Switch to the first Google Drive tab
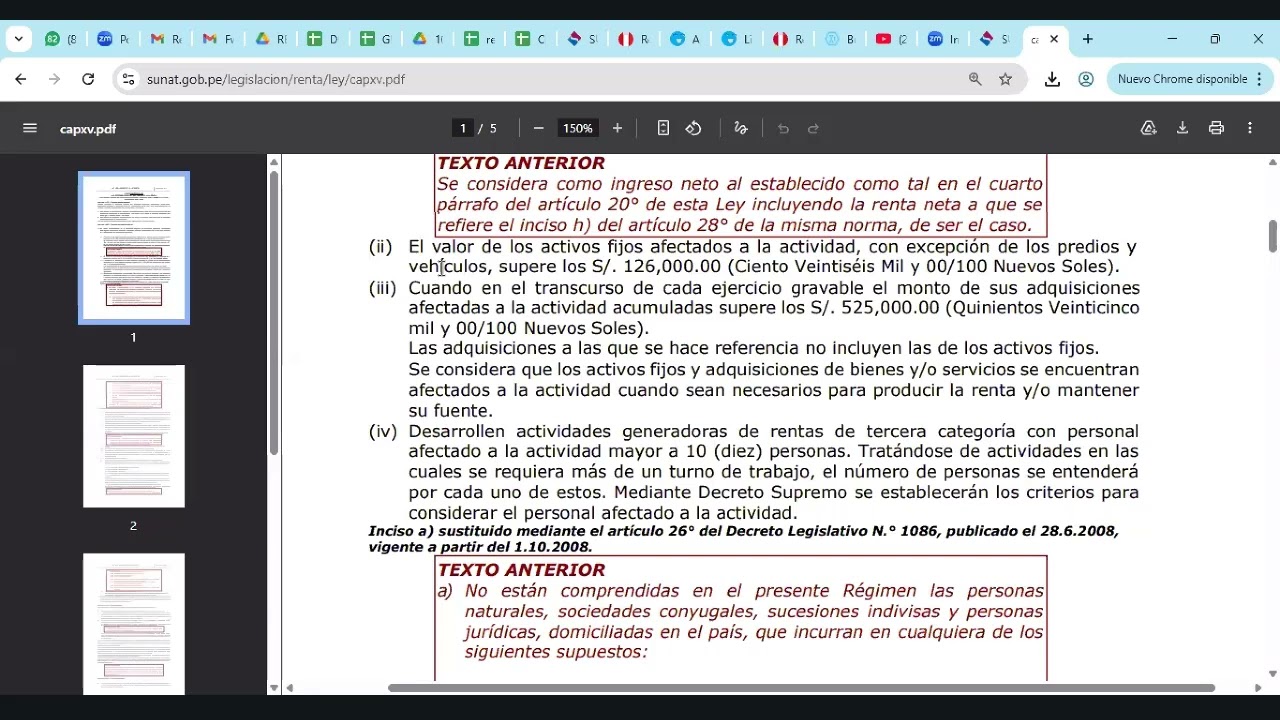The height and width of the screenshot is (720, 1280). pyautogui.click(x=270, y=39)
